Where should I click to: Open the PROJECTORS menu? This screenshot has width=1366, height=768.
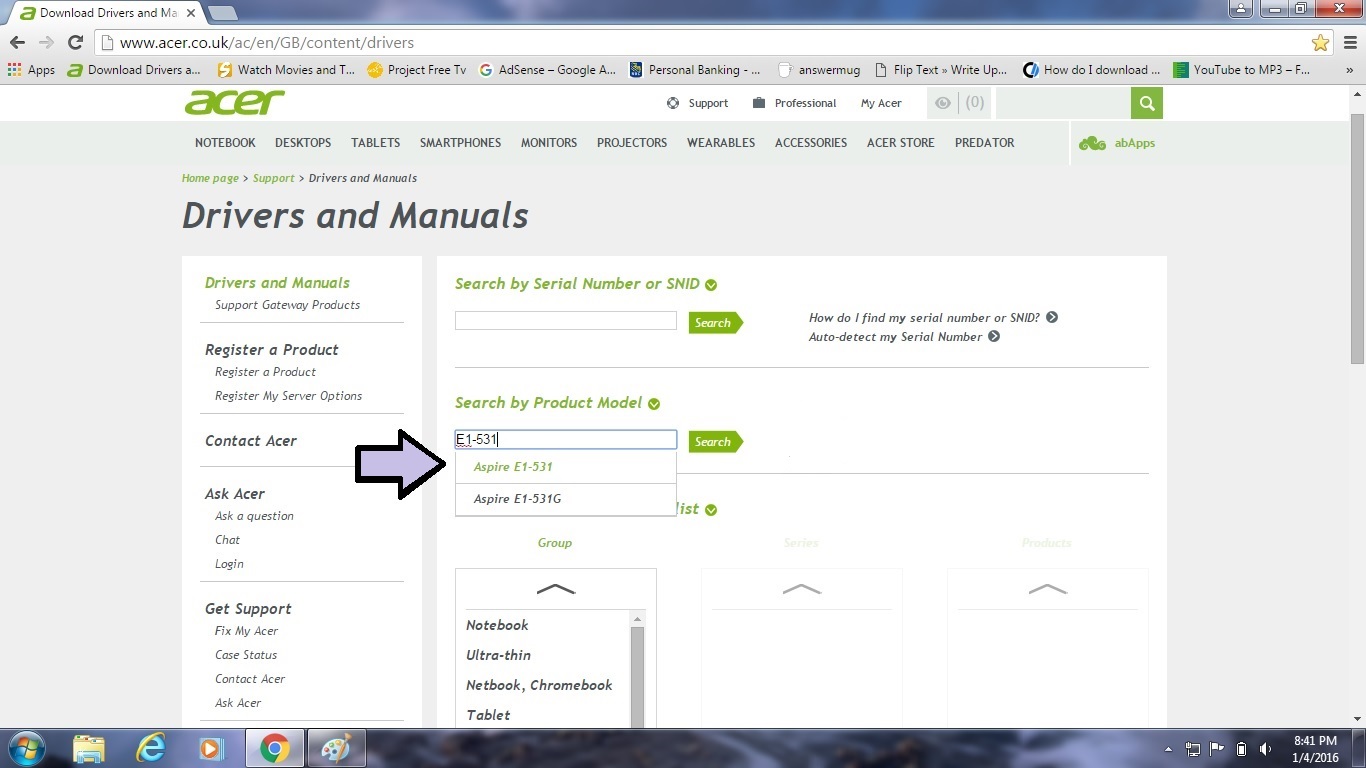[x=632, y=143]
